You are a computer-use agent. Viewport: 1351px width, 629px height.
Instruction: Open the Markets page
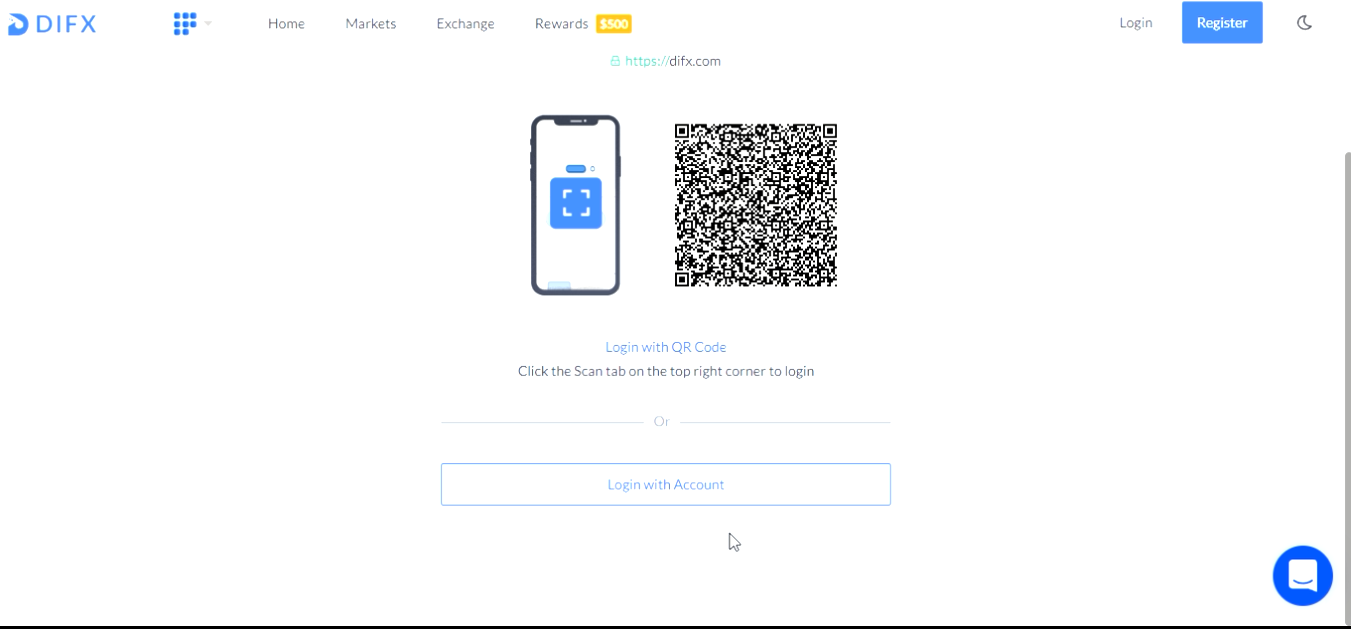click(x=371, y=23)
